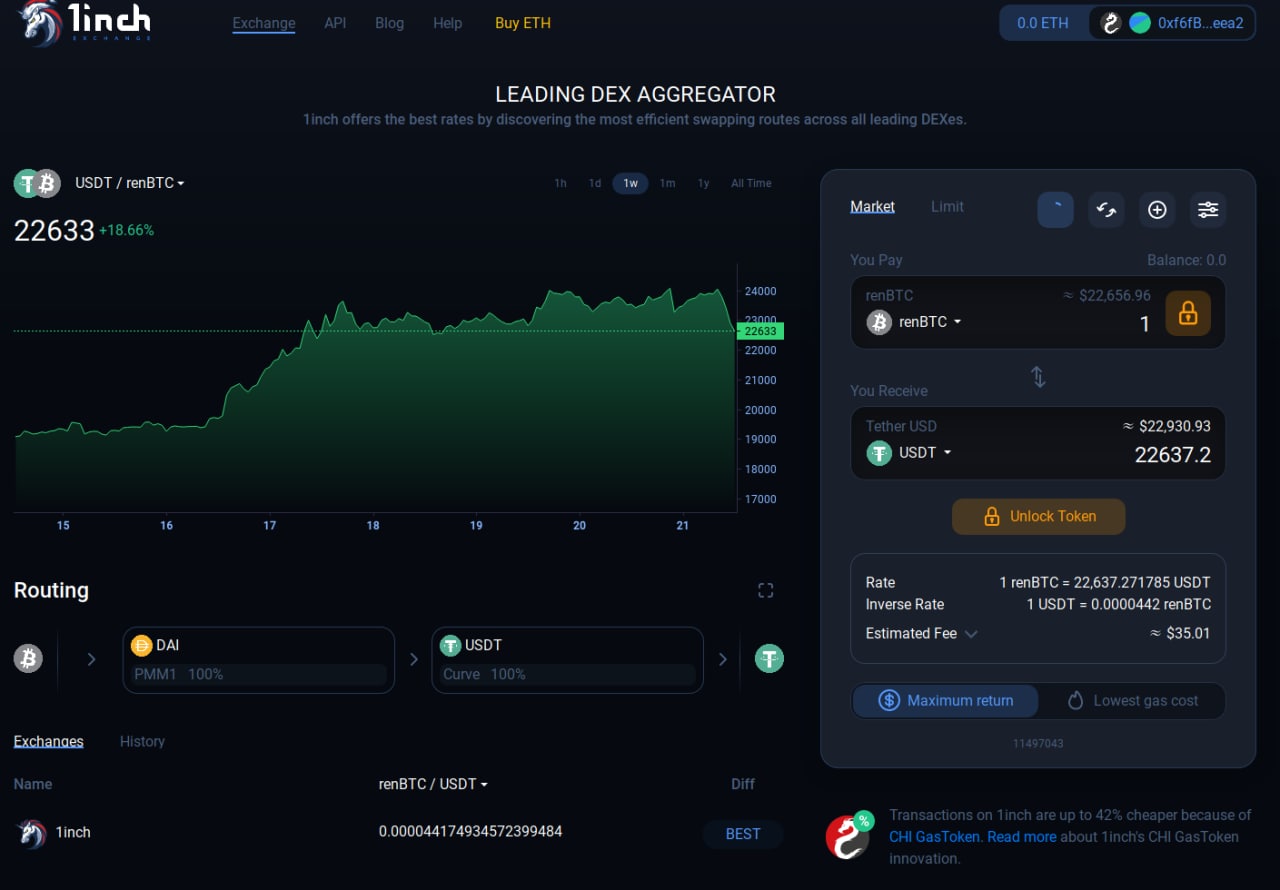Click the Unlock Token button

[x=1038, y=517]
